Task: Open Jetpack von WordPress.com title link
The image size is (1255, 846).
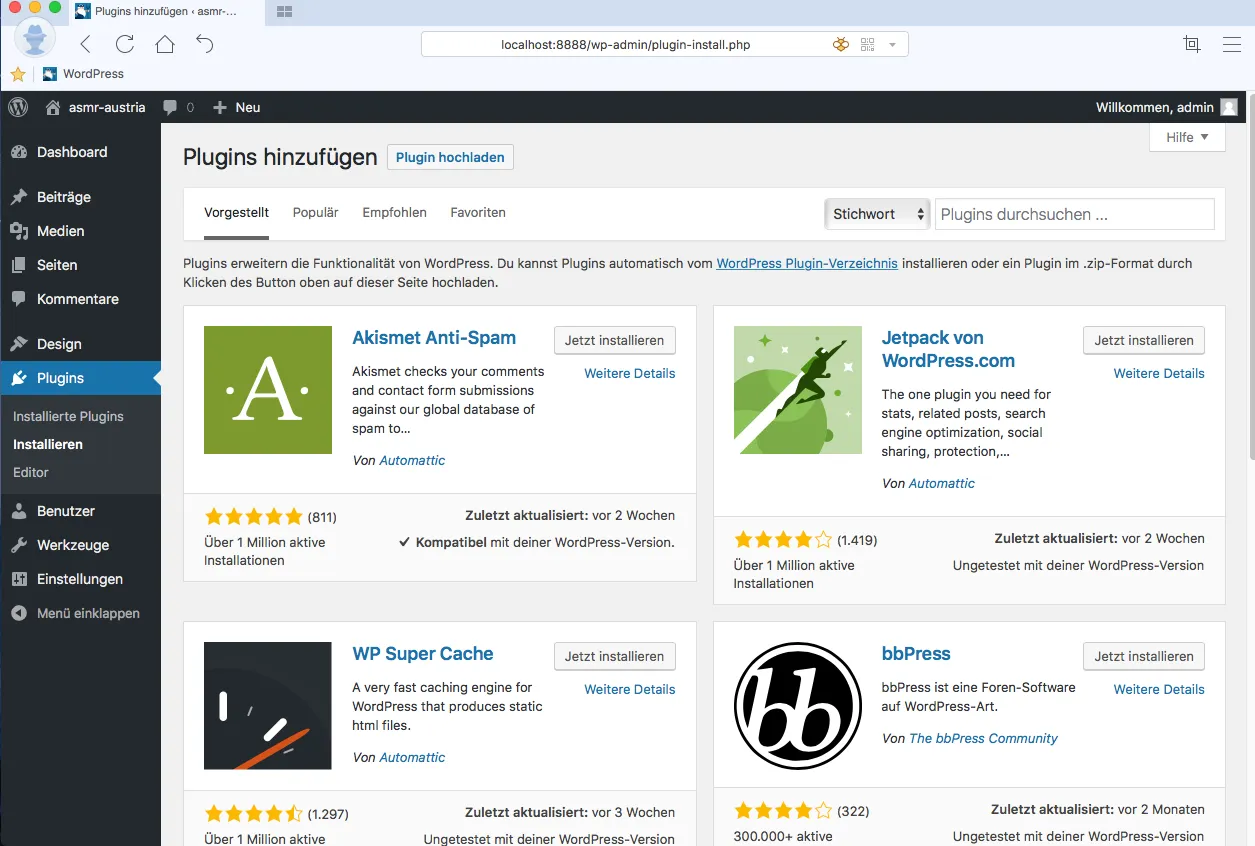Action: [948, 349]
